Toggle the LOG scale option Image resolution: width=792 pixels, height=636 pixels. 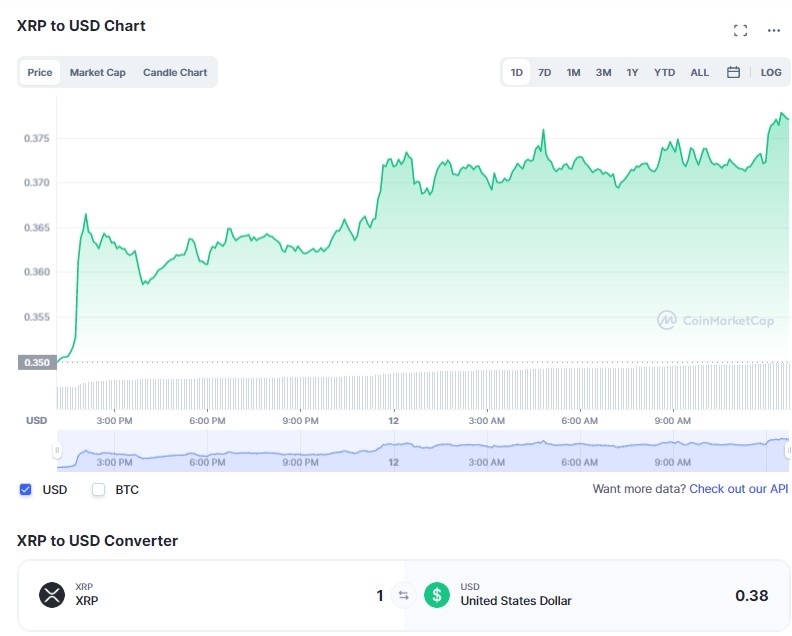click(770, 72)
